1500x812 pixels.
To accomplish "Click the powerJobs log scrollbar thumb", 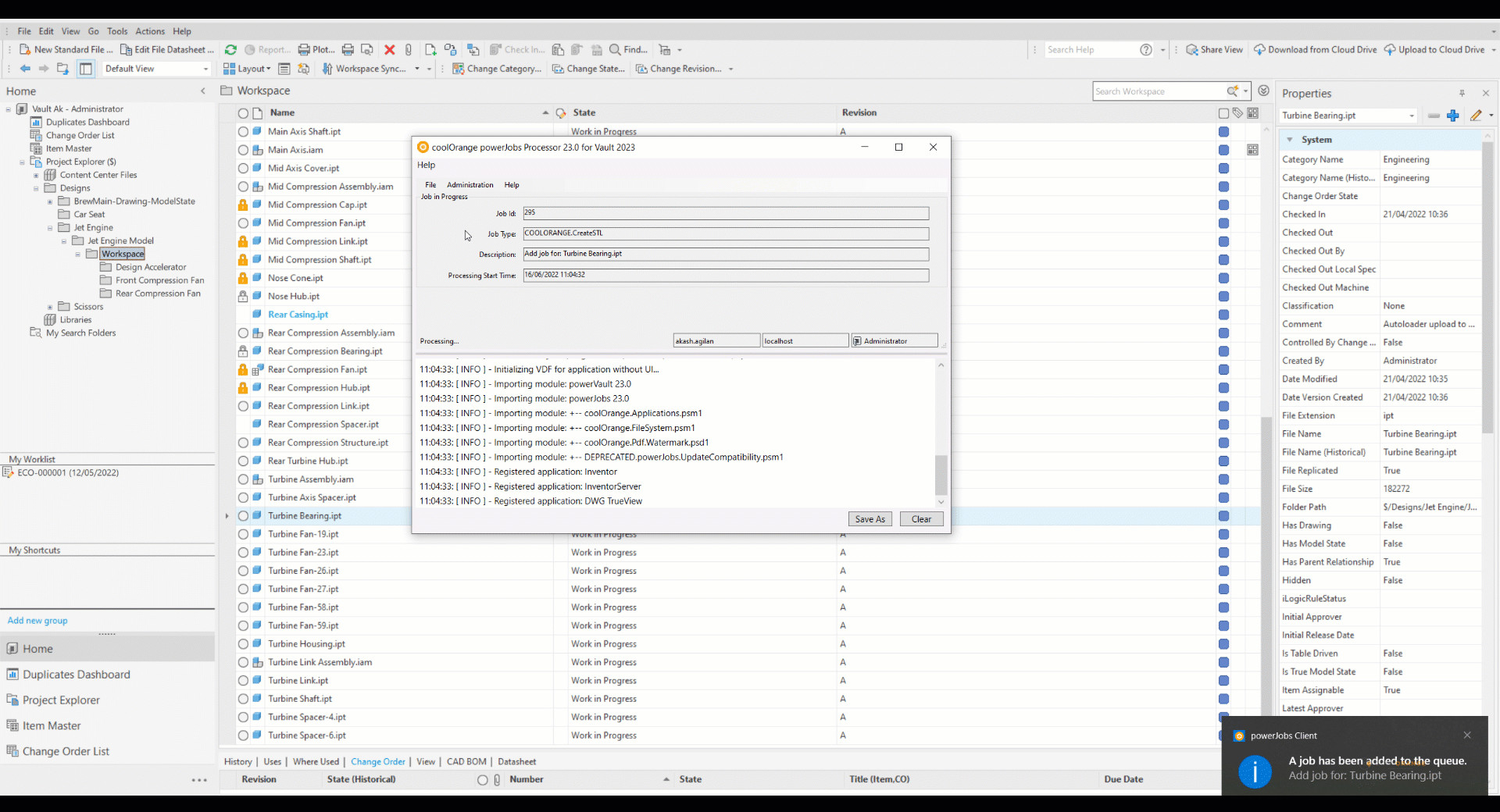I will coord(941,475).
